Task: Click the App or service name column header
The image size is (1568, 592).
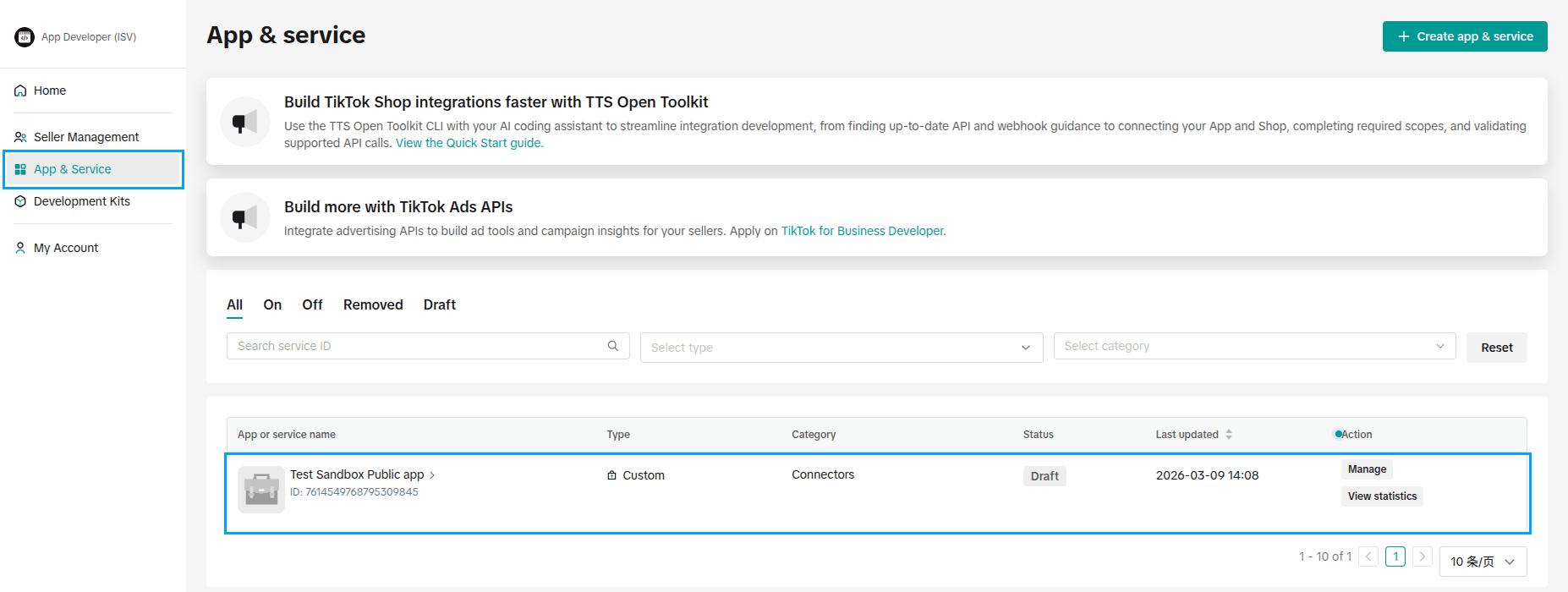Action: point(287,435)
